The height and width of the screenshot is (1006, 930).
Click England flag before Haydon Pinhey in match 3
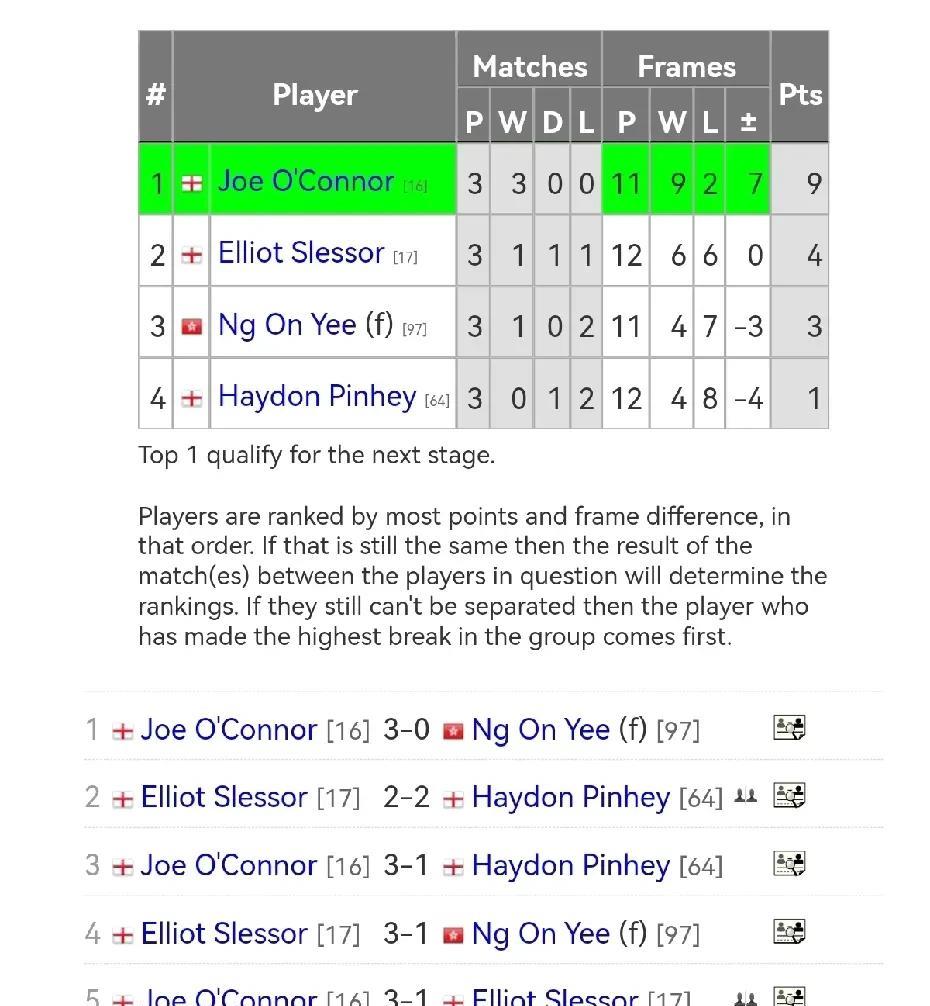click(453, 867)
